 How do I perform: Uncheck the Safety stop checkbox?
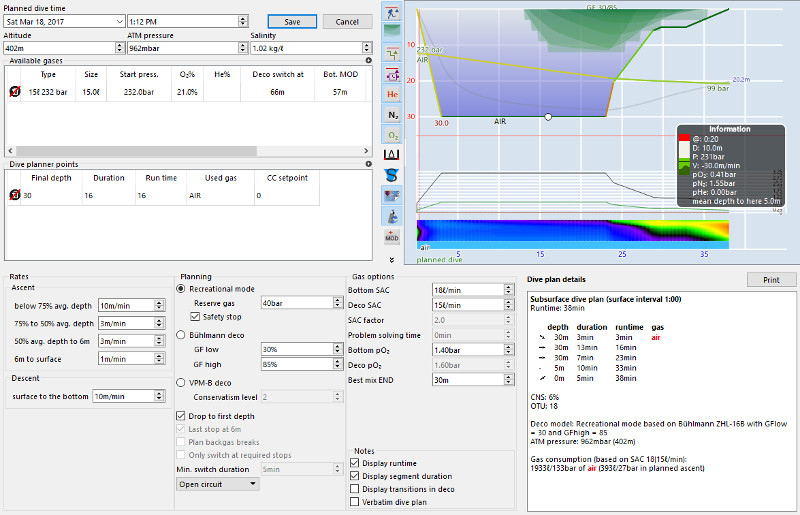click(x=196, y=317)
